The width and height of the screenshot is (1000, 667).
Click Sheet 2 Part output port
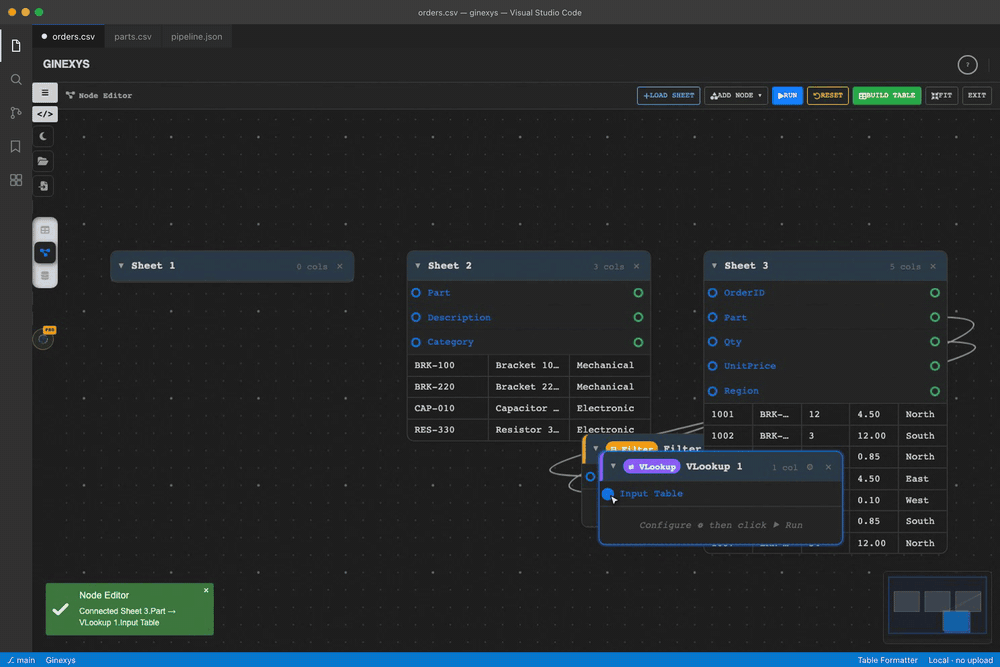point(638,293)
